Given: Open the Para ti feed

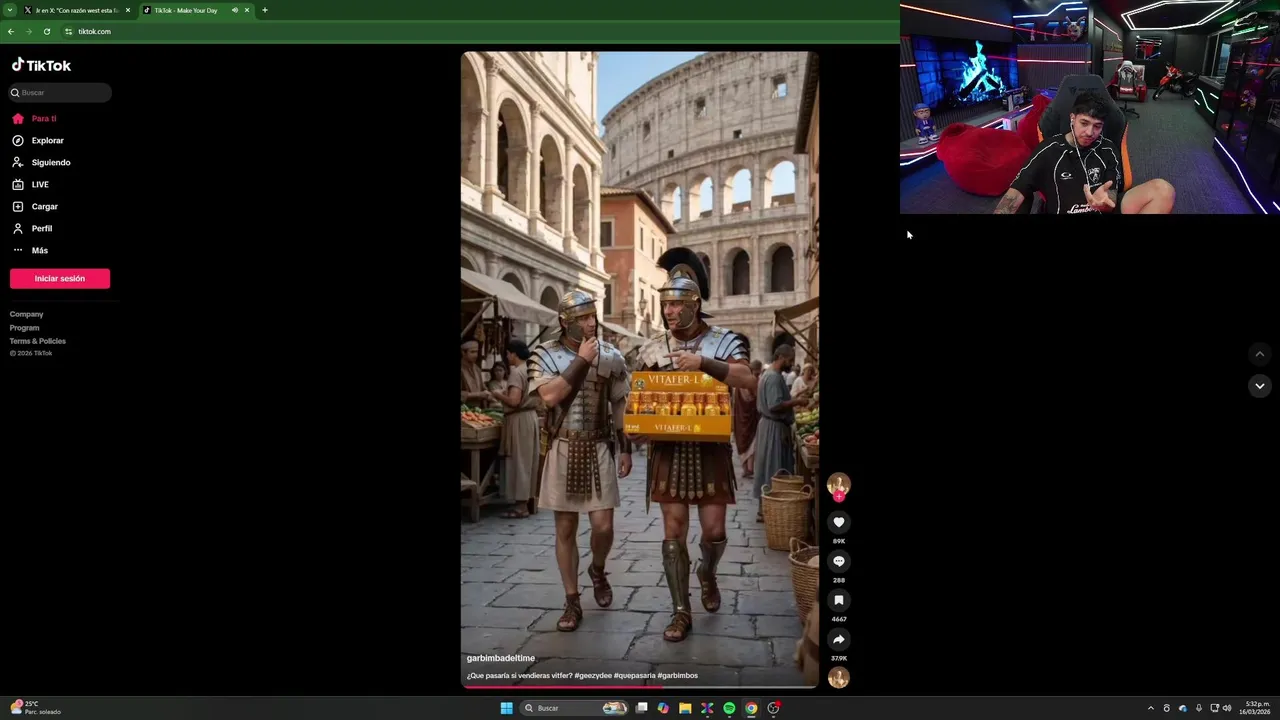Looking at the screenshot, I should [35, 119].
